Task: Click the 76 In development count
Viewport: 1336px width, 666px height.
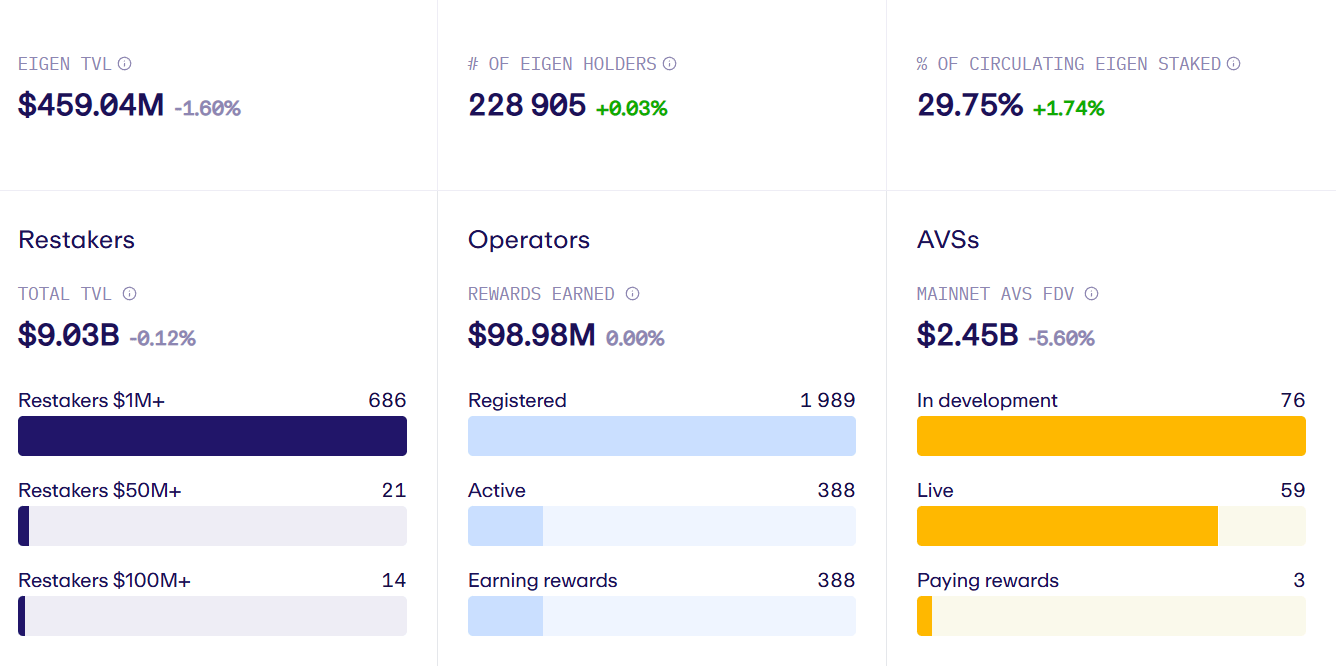Action: [1293, 401]
